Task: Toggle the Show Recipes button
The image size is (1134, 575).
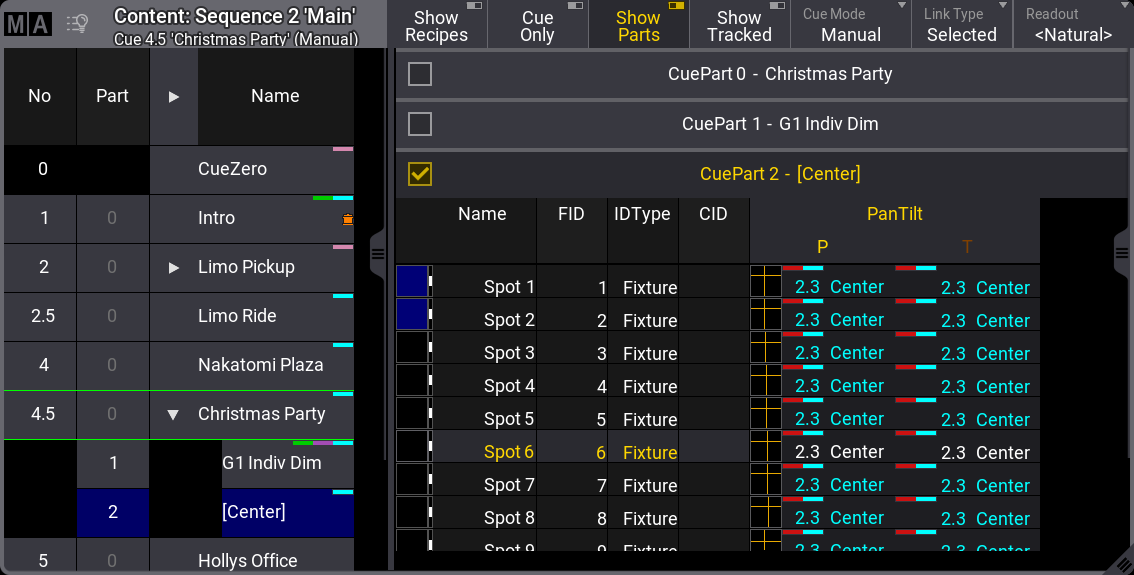Action: coord(436,24)
